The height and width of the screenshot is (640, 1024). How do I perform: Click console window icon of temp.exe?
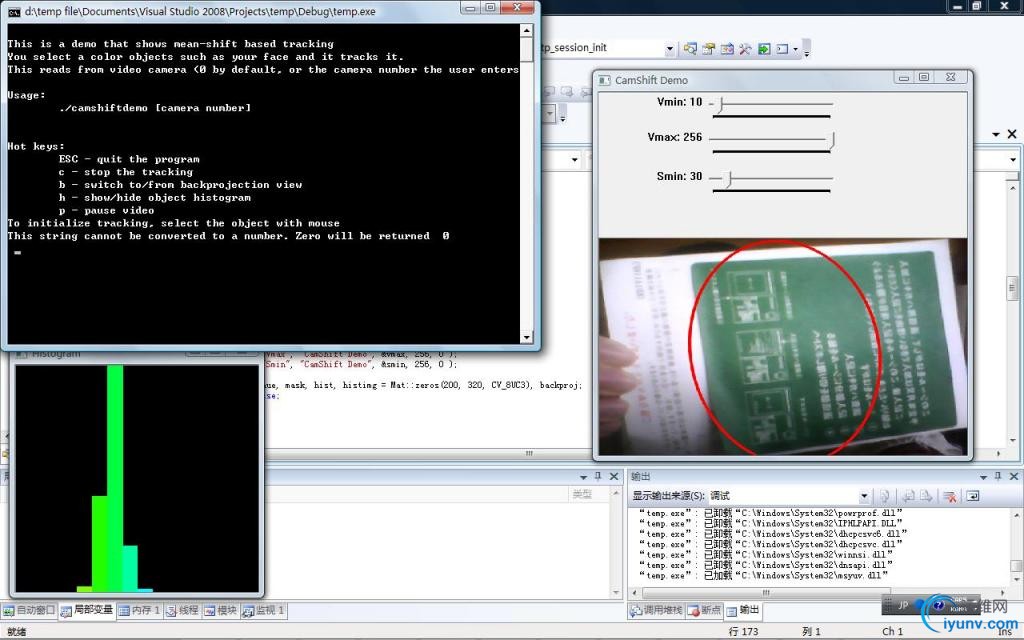[14, 12]
